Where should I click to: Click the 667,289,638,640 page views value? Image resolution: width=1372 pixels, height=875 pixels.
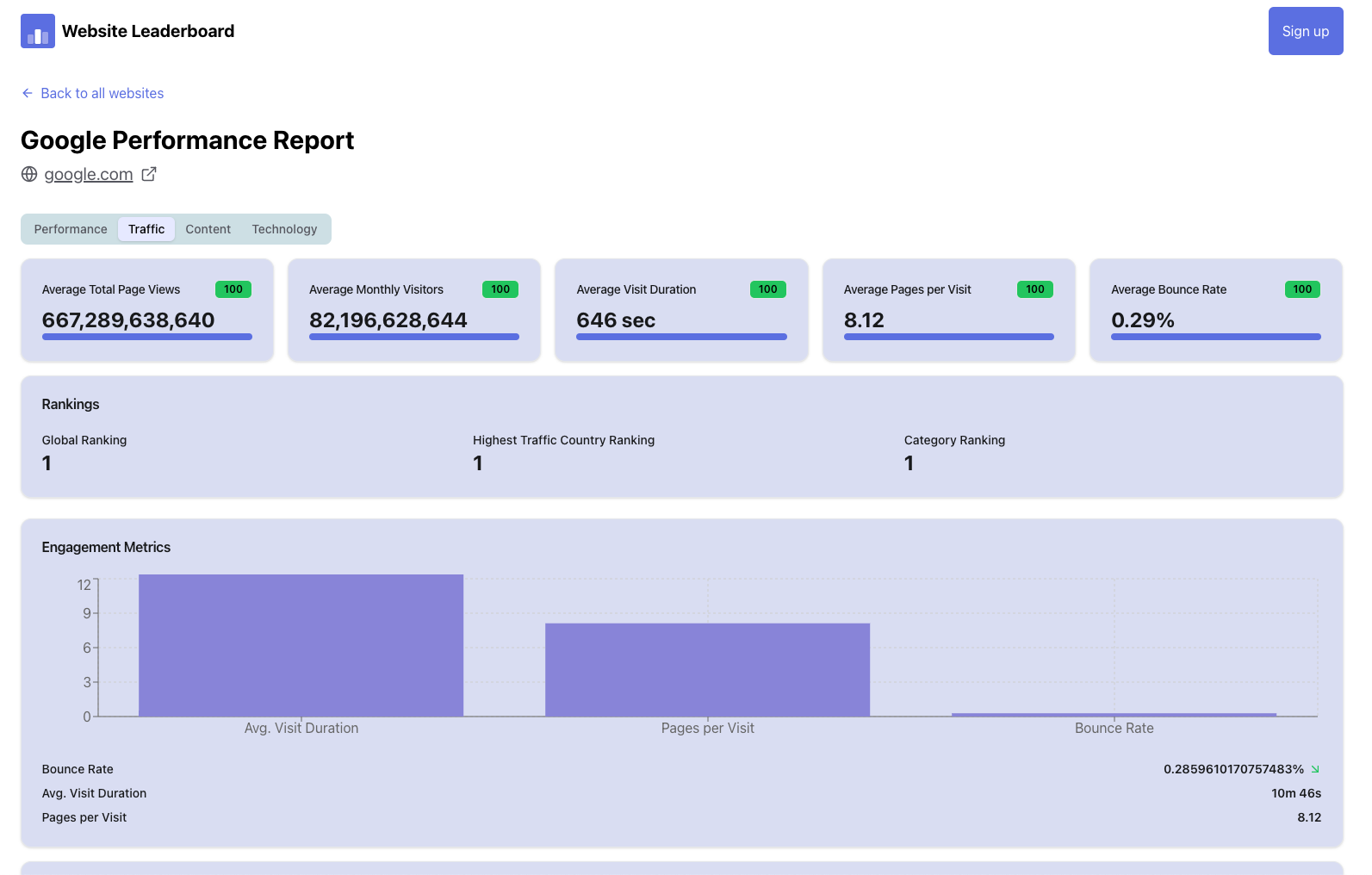(x=128, y=320)
